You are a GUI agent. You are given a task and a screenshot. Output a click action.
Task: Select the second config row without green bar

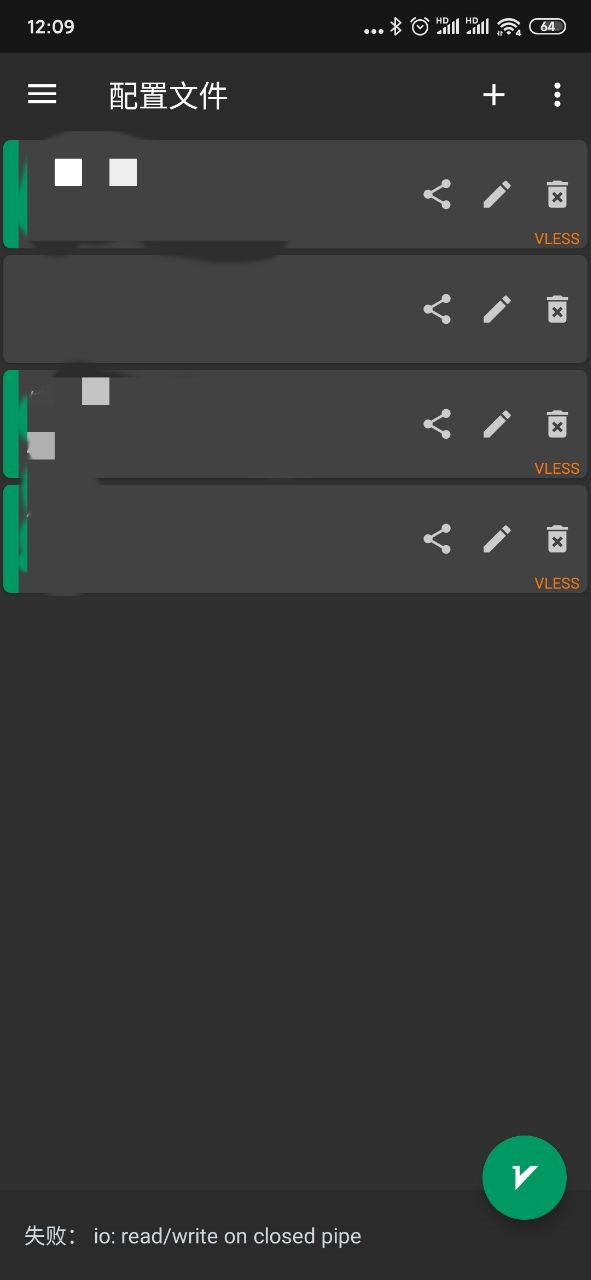click(295, 309)
